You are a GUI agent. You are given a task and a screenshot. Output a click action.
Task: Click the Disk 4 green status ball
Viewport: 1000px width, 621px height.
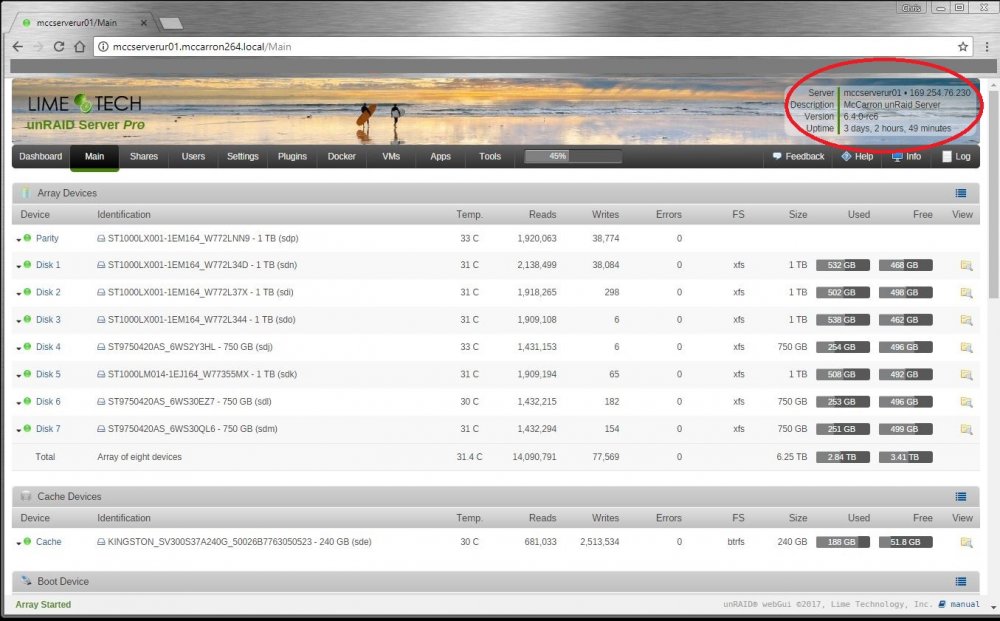27,347
